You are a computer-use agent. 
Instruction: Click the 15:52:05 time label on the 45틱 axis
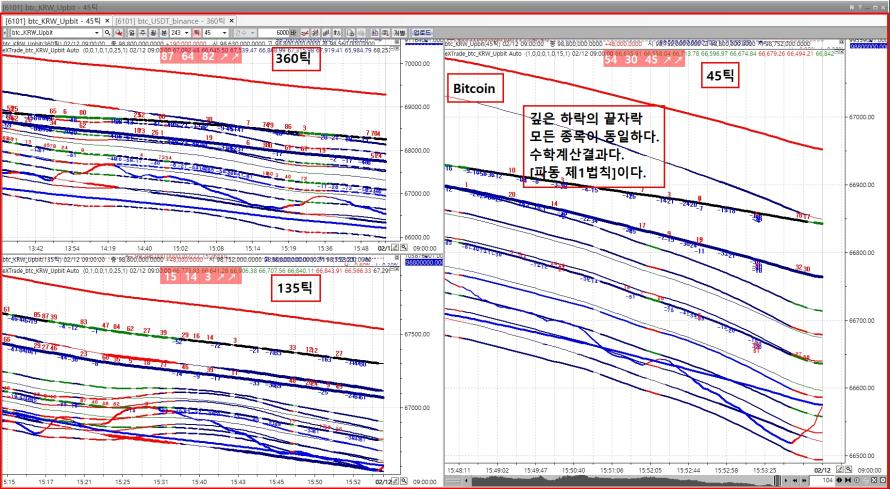pyautogui.click(x=650, y=470)
